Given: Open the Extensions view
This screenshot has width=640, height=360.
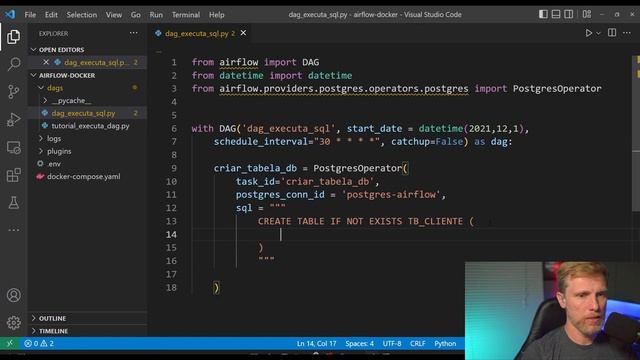Looking at the screenshot, I should 13,175.
